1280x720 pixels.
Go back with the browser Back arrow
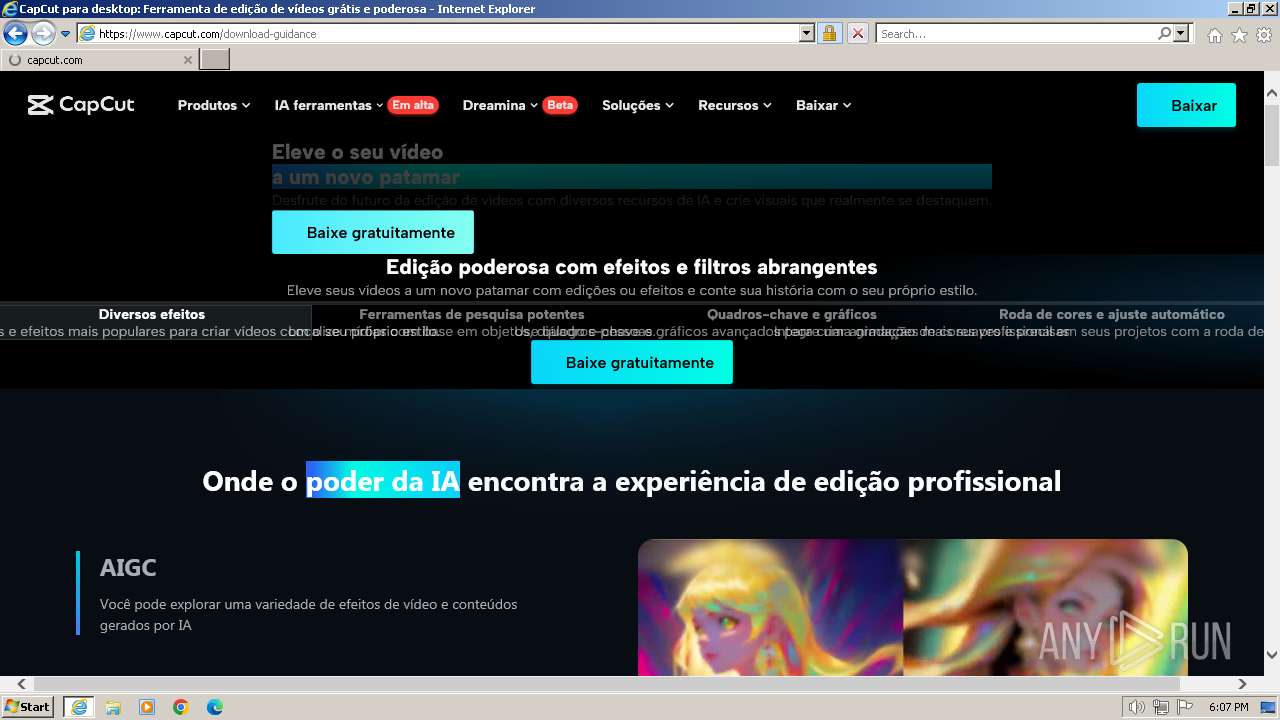click(x=16, y=34)
